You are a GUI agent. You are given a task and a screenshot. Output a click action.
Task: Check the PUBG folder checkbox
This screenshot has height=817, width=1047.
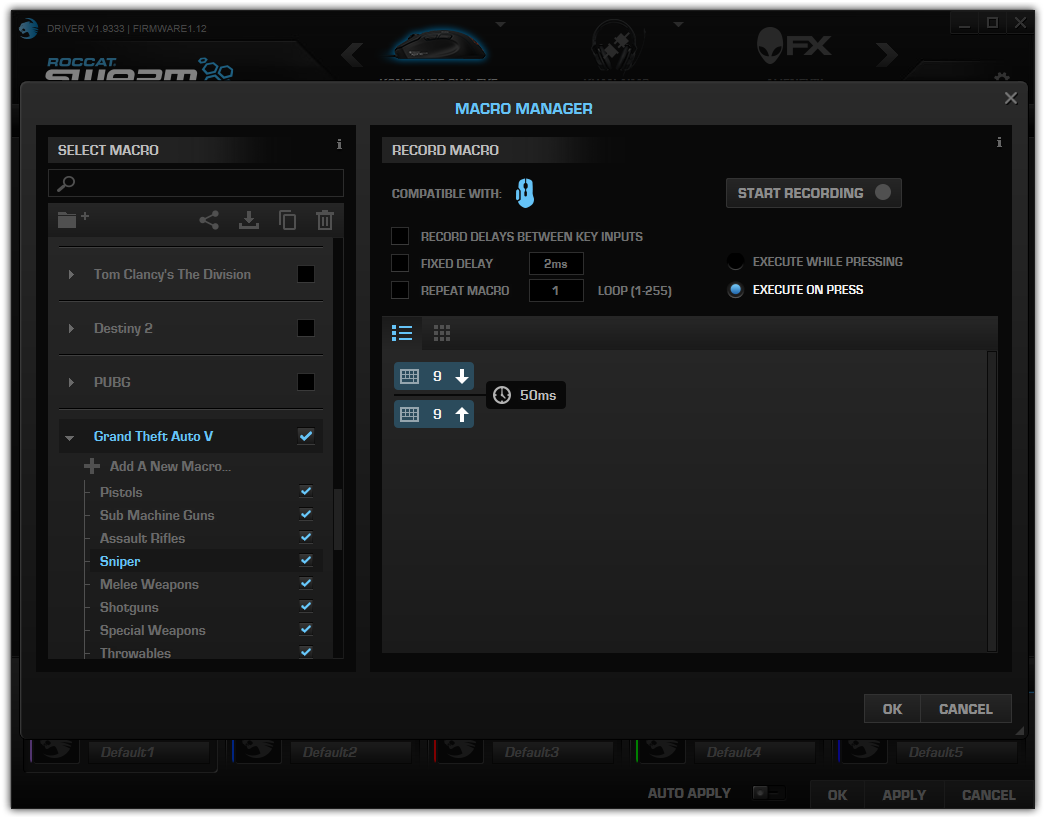[306, 382]
